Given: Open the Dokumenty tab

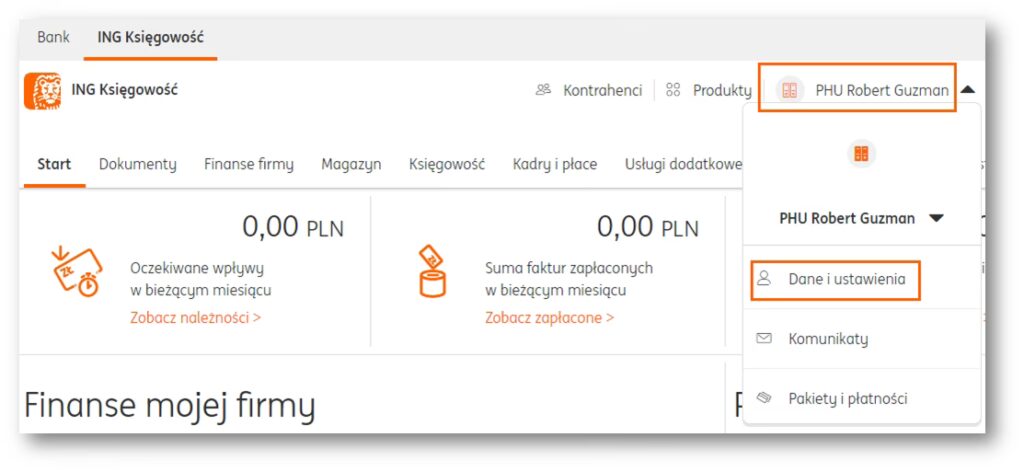Looking at the screenshot, I should [x=137, y=164].
